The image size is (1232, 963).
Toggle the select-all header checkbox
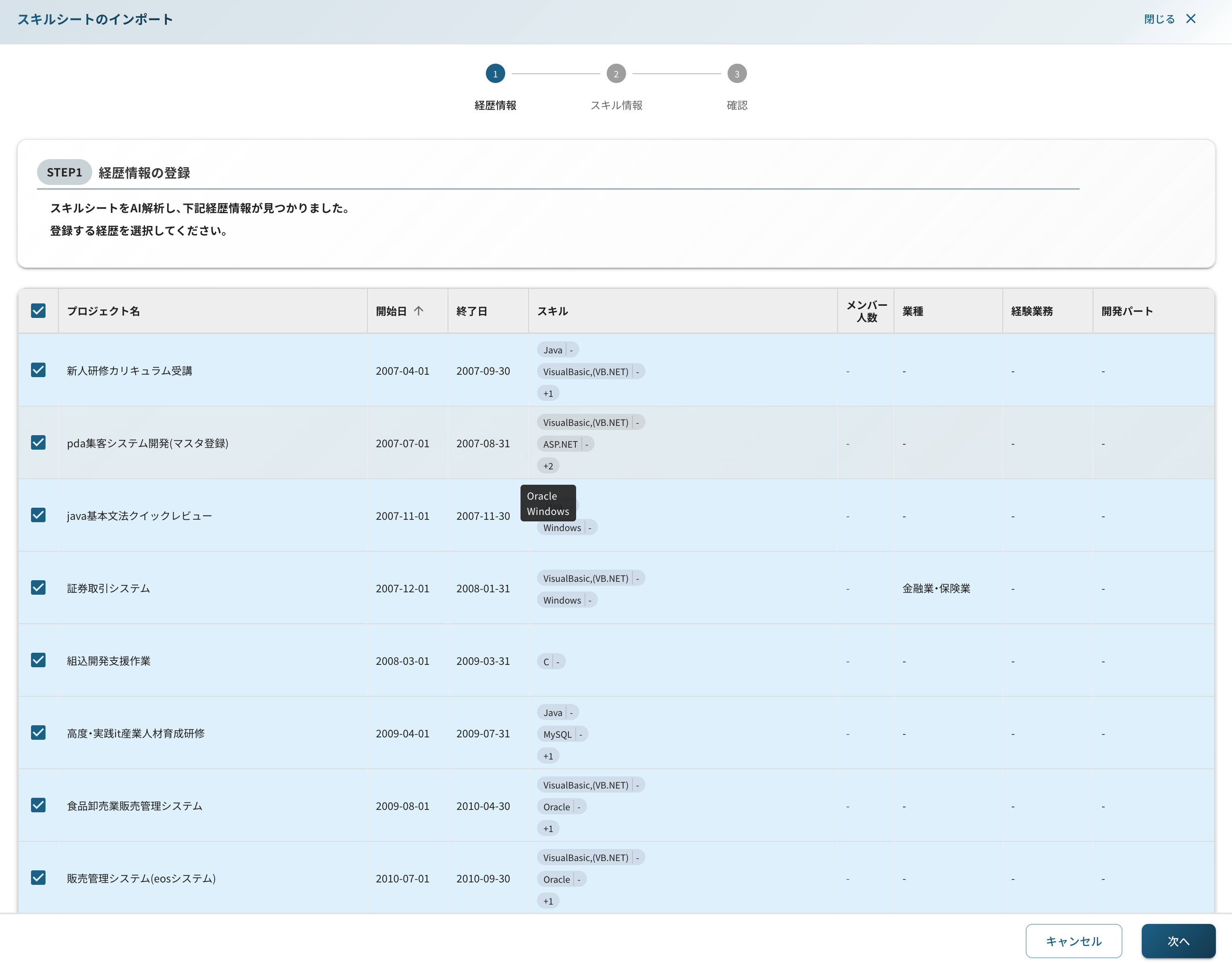click(x=38, y=311)
